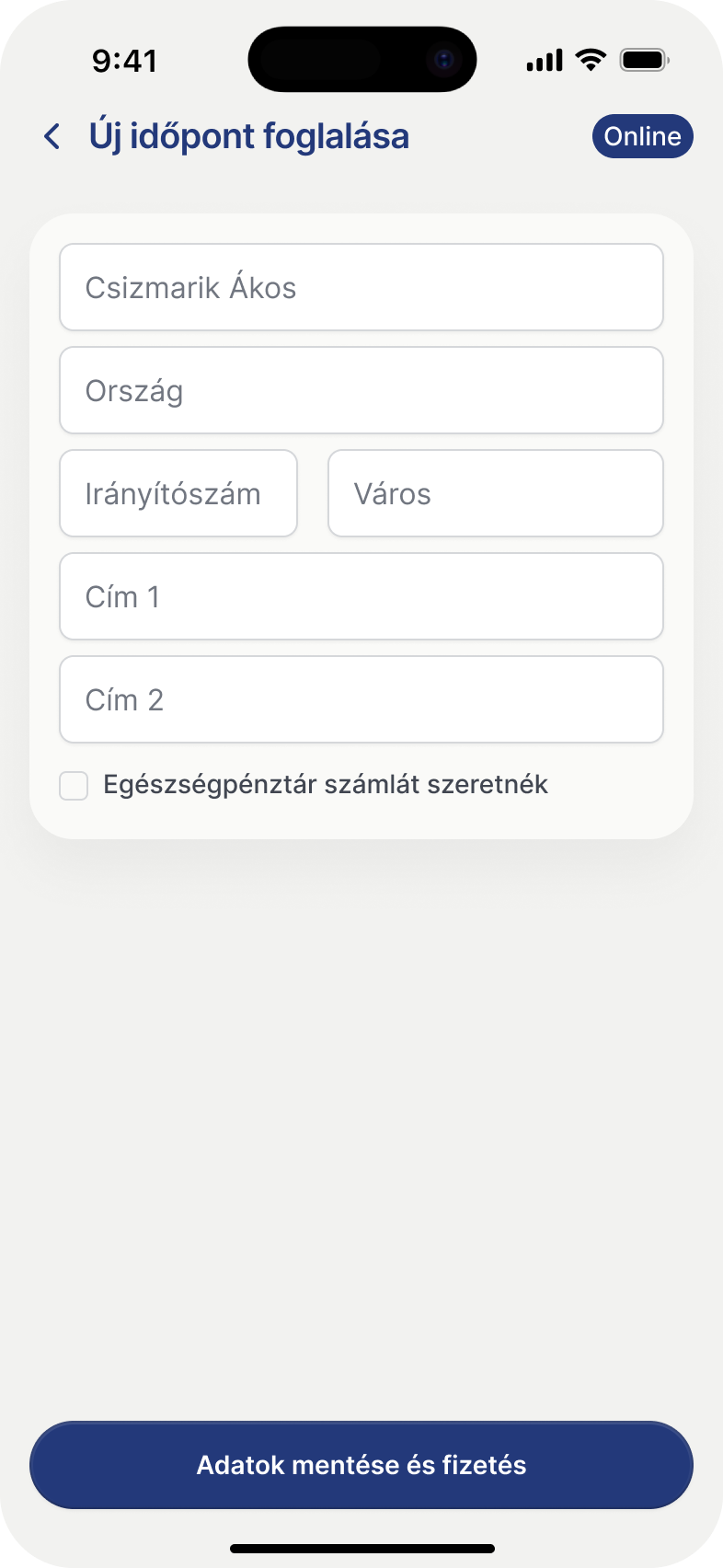Select the Cím 1 address field

click(361, 596)
